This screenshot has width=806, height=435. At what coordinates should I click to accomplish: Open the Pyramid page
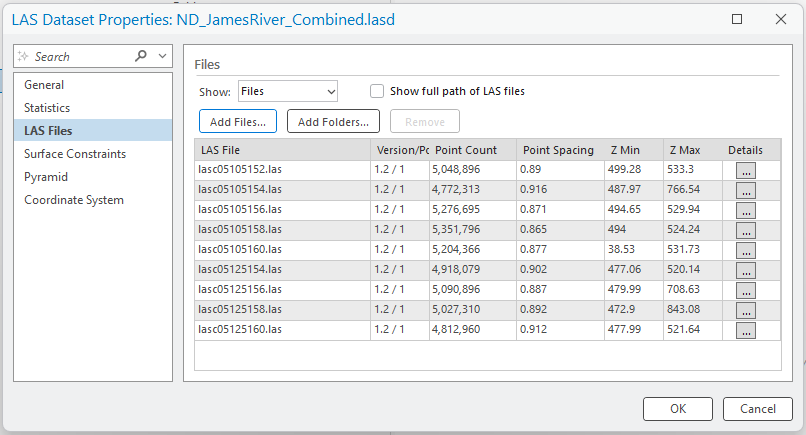(x=93, y=177)
